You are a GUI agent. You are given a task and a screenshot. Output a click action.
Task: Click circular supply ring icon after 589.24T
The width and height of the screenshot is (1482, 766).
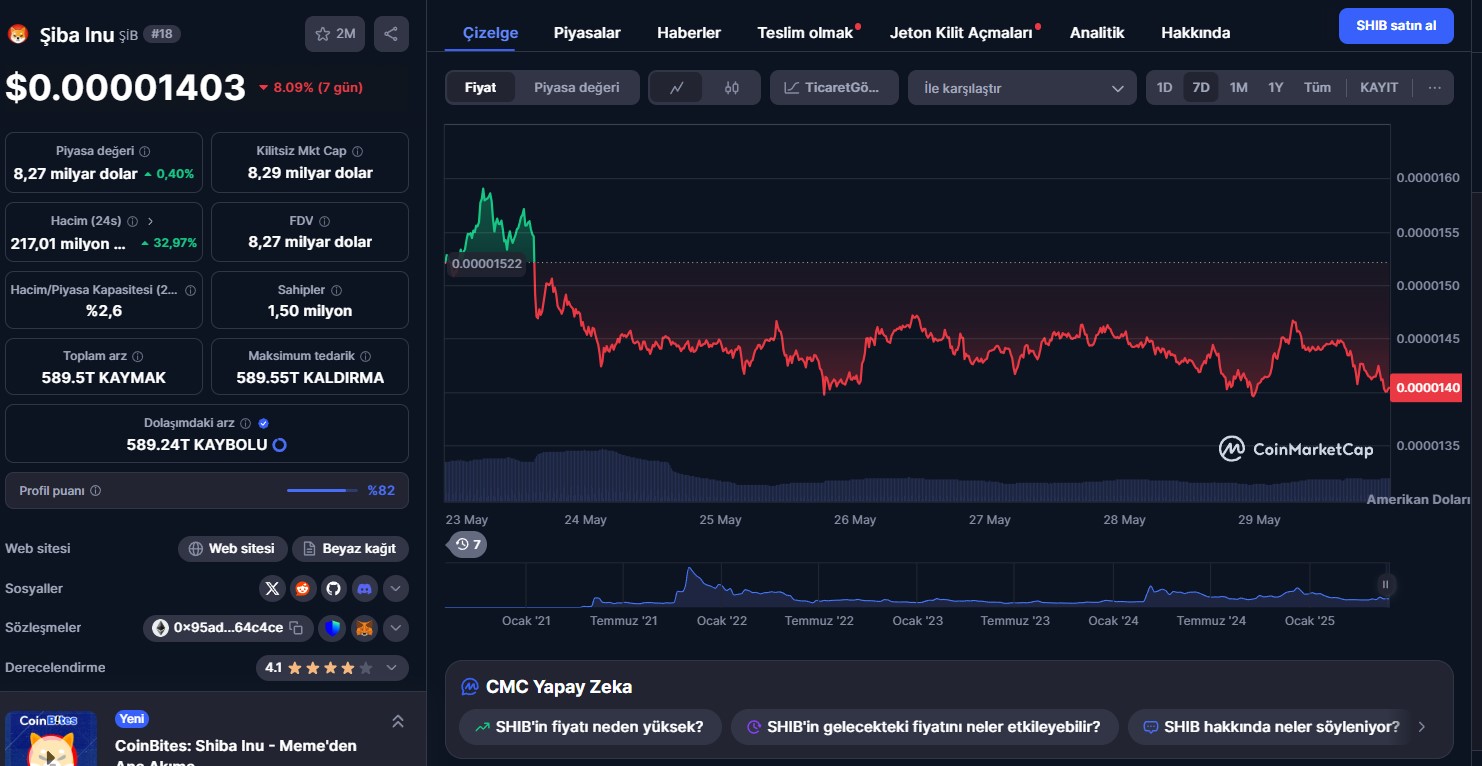[x=280, y=445]
